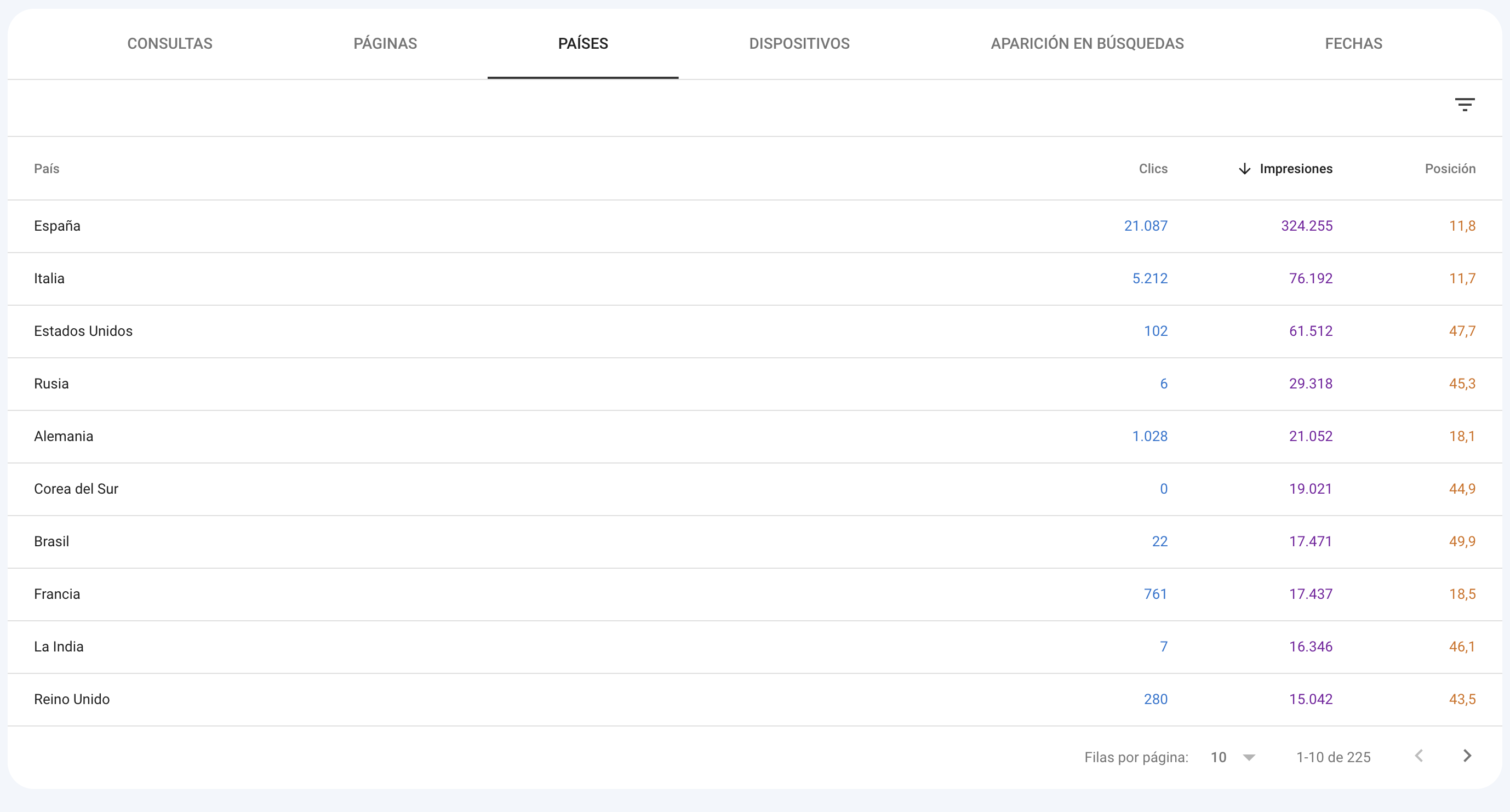Viewport: 1510px width, 812px height.
Task: Expand the rows per page dropdown
Action: pyautogui.click(x=1233, y=757)
